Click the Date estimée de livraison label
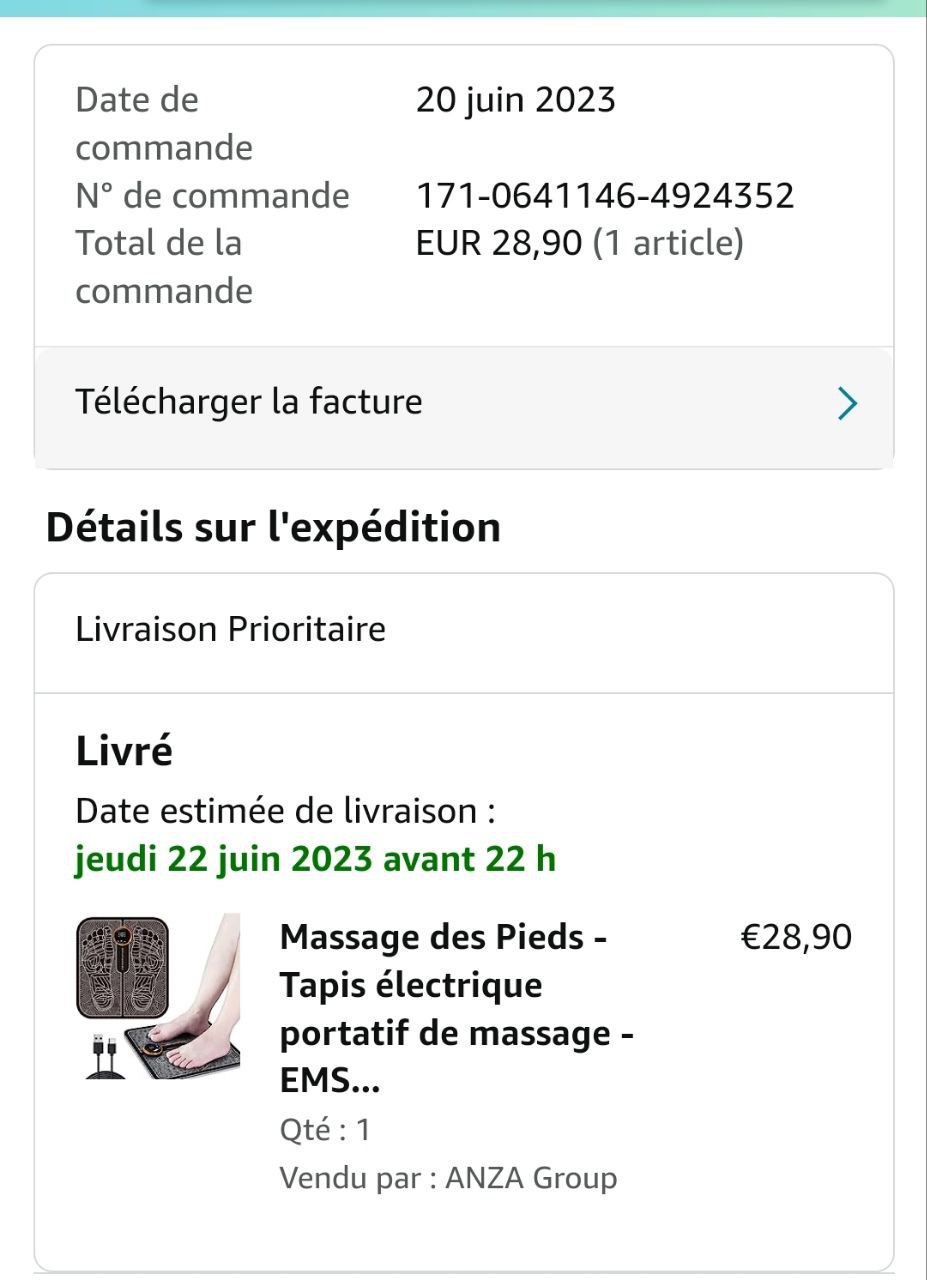Screen dimensions: 927x1280 click(x=285, y=811)
